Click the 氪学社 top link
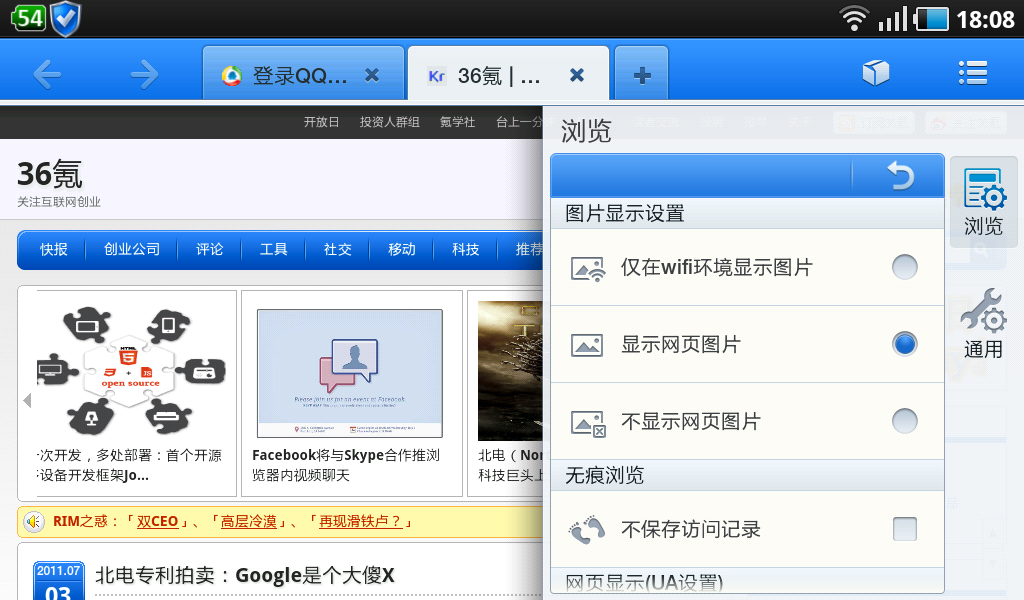This screenshot has height=600, width=1024. point(457,122)
